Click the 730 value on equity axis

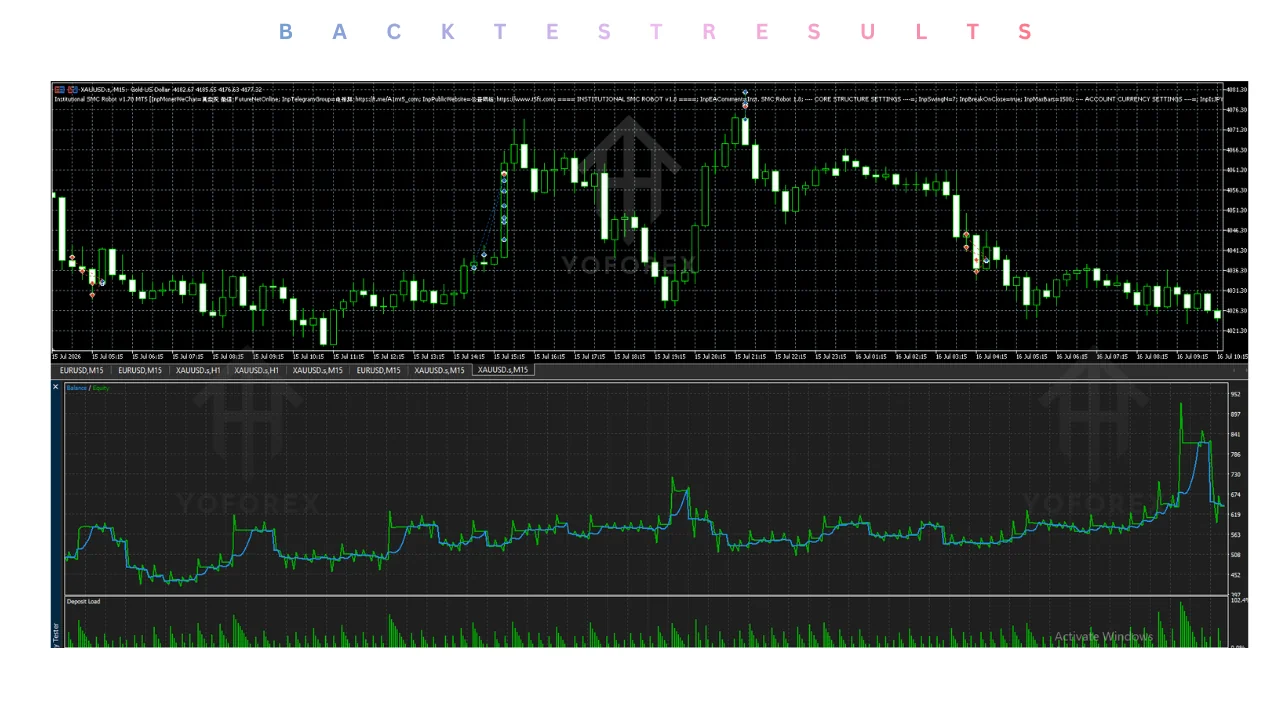[1235, 474]
